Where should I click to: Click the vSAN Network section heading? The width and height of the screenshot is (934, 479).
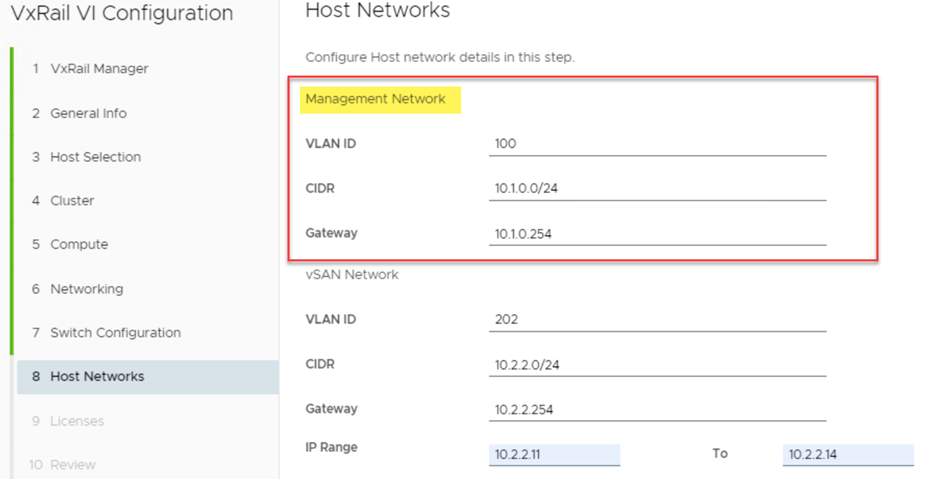(x=352, y=274)
